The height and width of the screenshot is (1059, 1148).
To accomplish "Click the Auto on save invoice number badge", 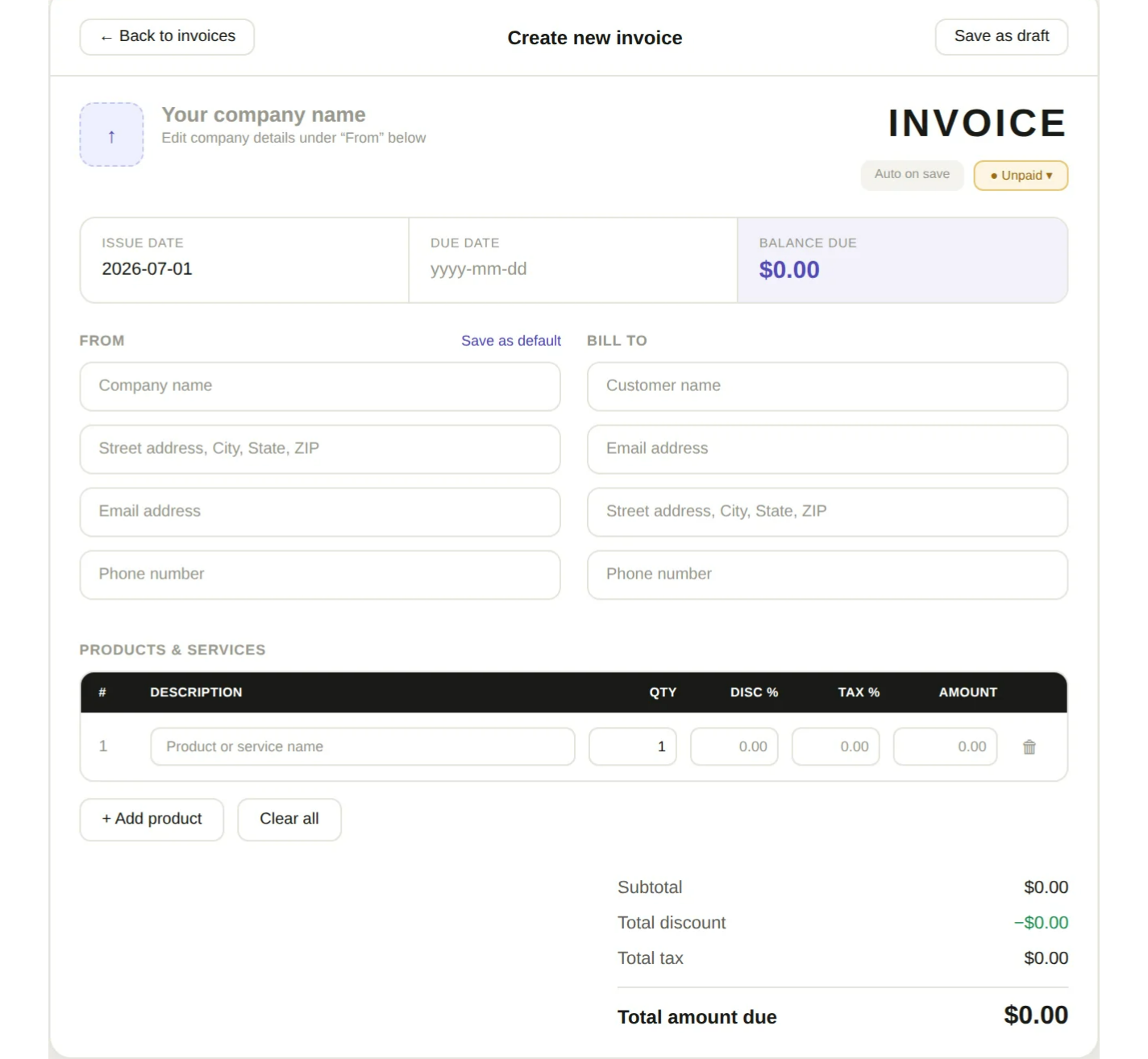I will point(912,175).
